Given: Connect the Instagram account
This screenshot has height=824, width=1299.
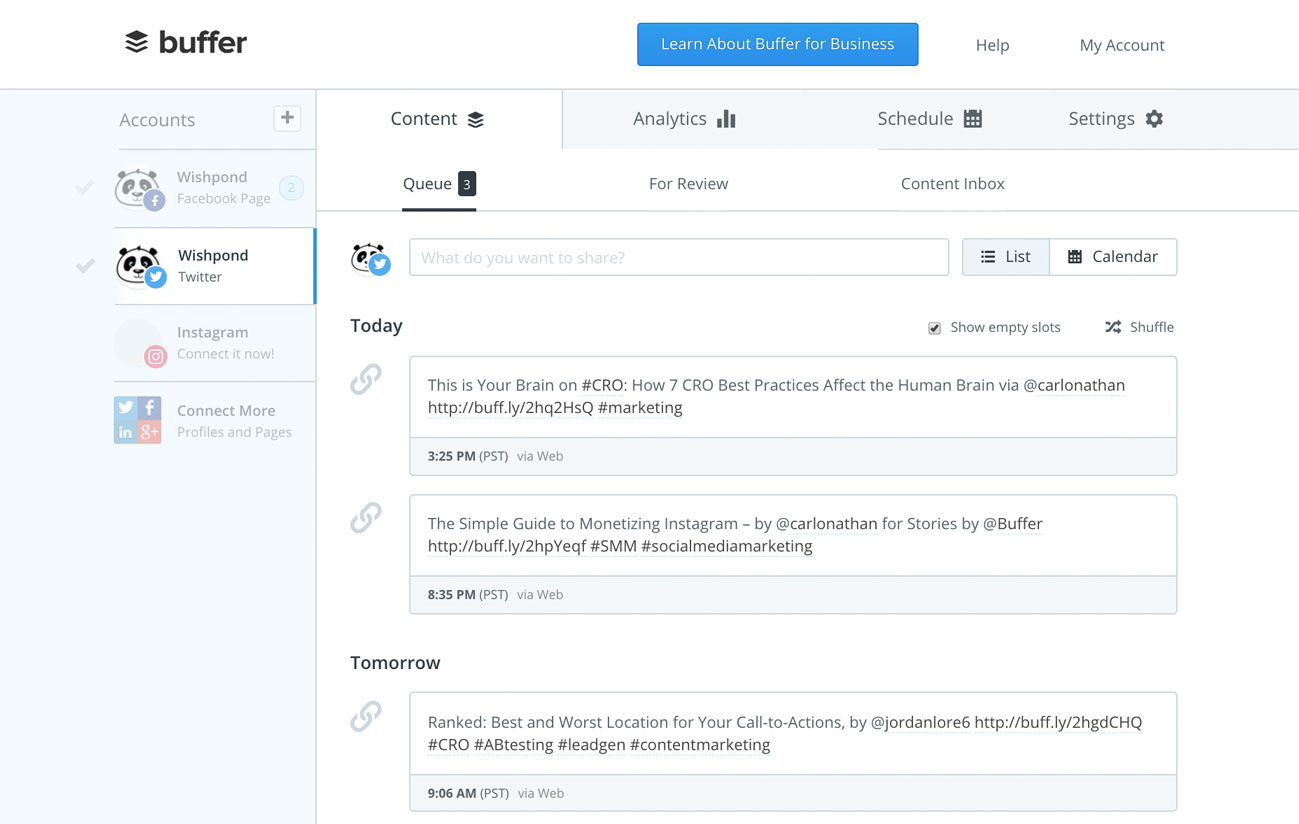Looking at the screenshot, I should [214, 343].
